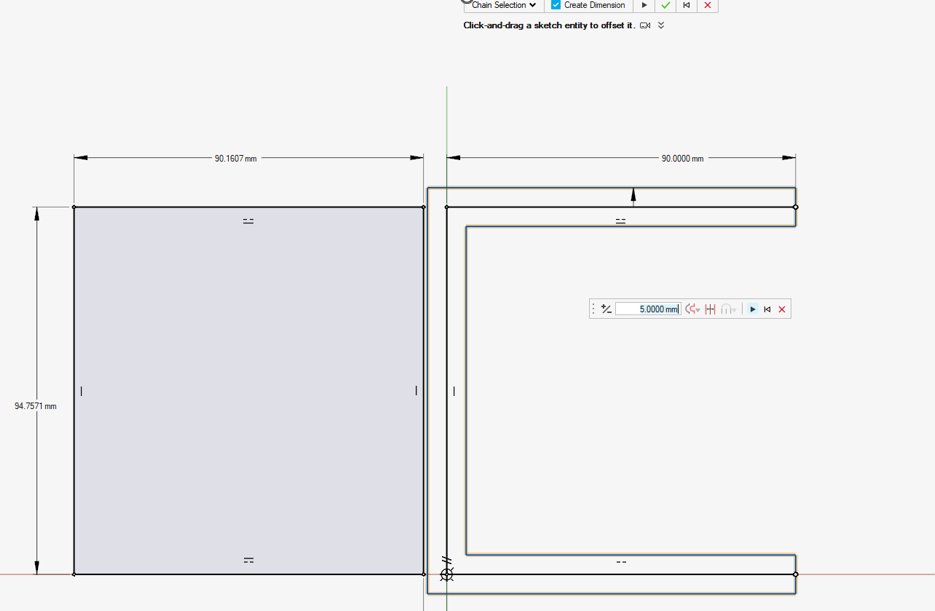Close the offset mini toolbar with red X
Image resolution: width=935 pixels, height=611 pixels.
[x=782, y=309]
